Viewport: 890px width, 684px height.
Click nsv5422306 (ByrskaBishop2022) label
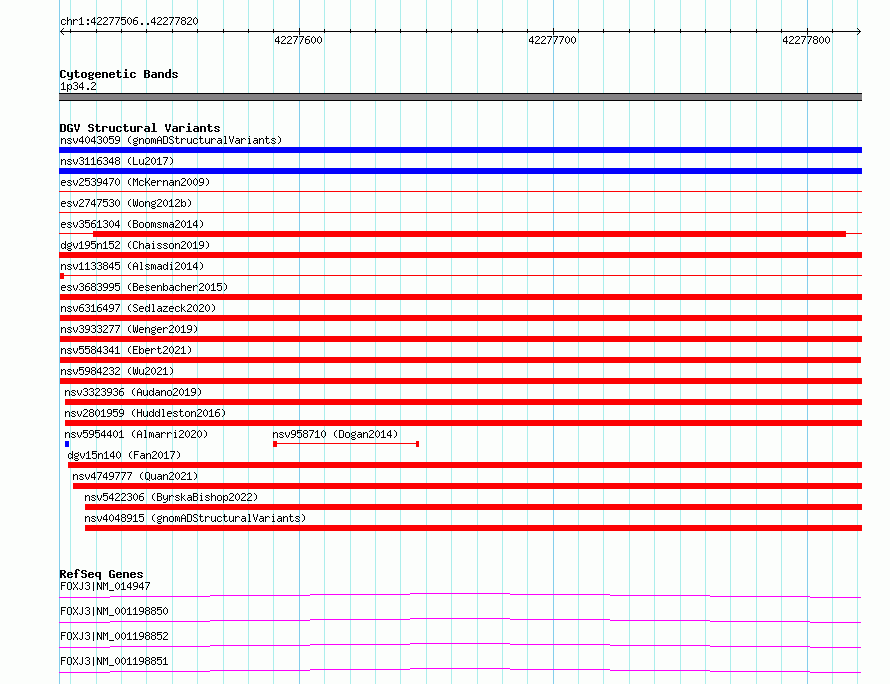point(171,497)
